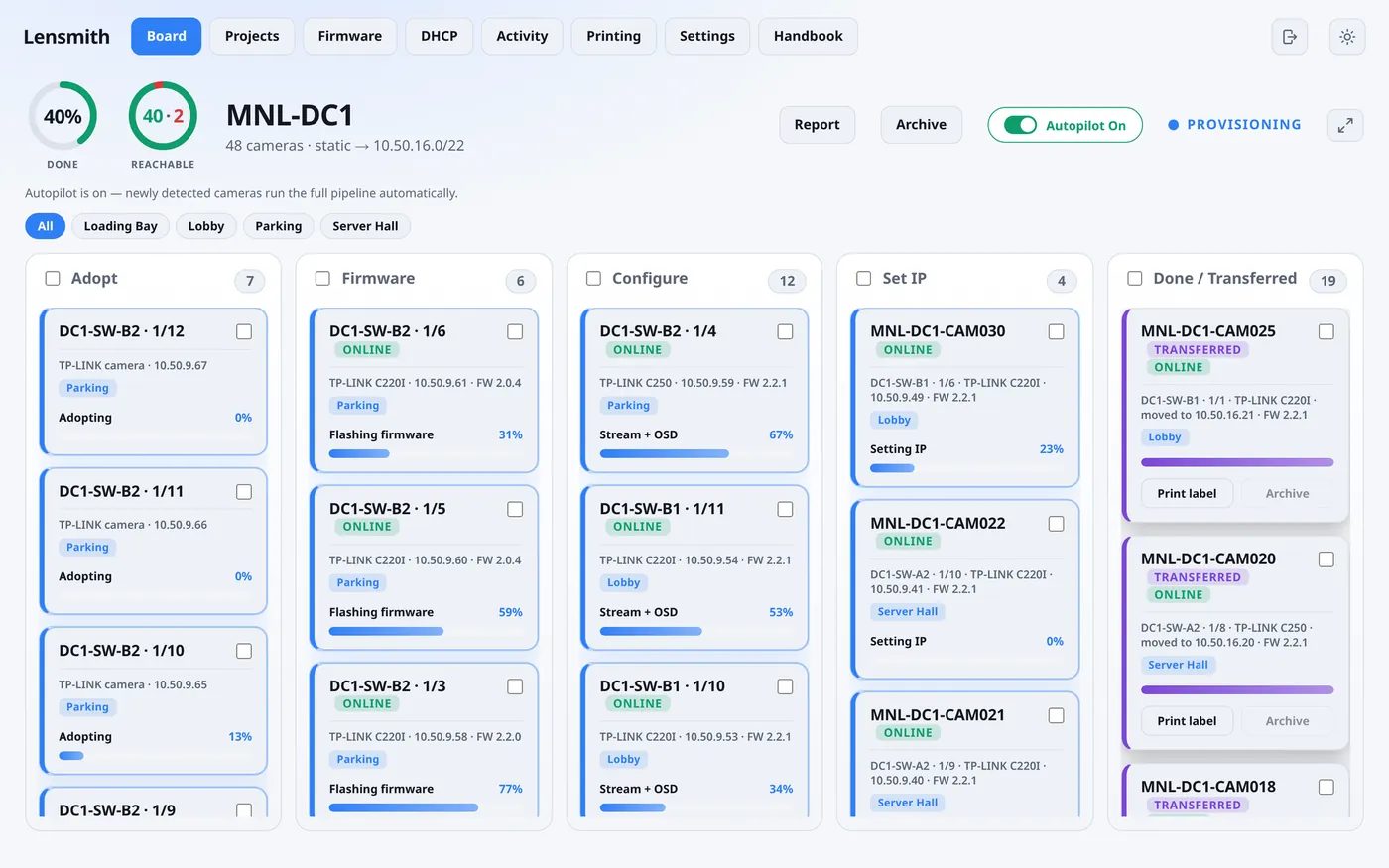Image resolution: width=1389 pixels, height=868 pixels.
Task: Archive the MNL-DC1-CAM025 card
Action: click(1288, 494)
